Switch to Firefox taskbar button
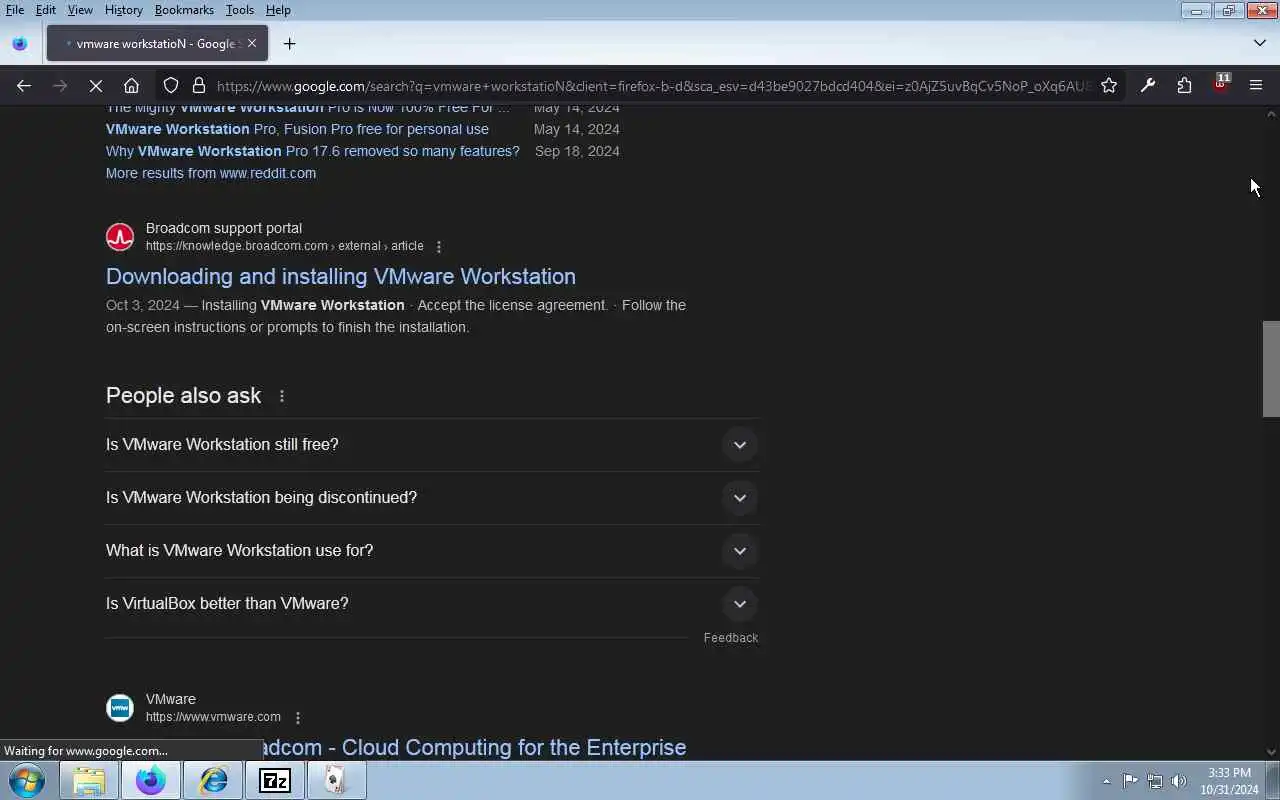Image resolution: width=1280 pixels, height=800 pixels. point(151,780)
